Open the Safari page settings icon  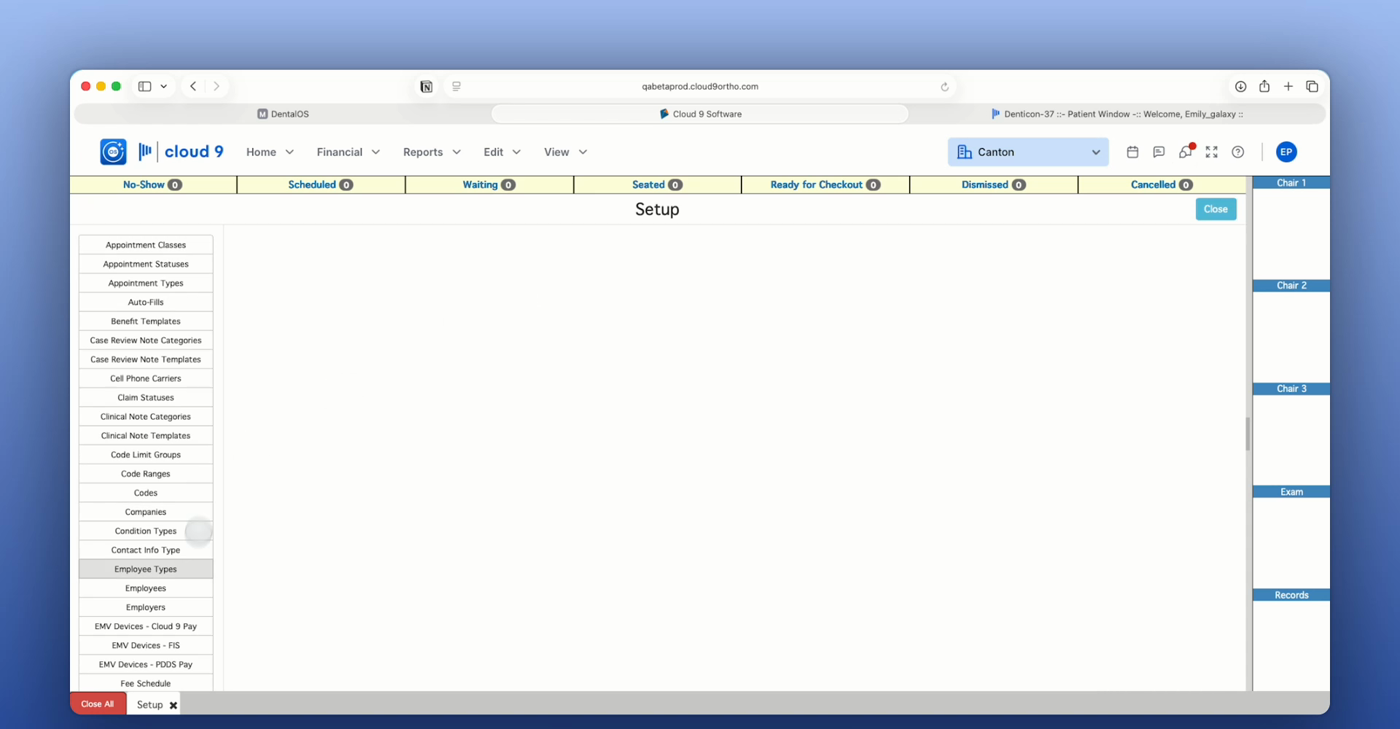point(456,87)
